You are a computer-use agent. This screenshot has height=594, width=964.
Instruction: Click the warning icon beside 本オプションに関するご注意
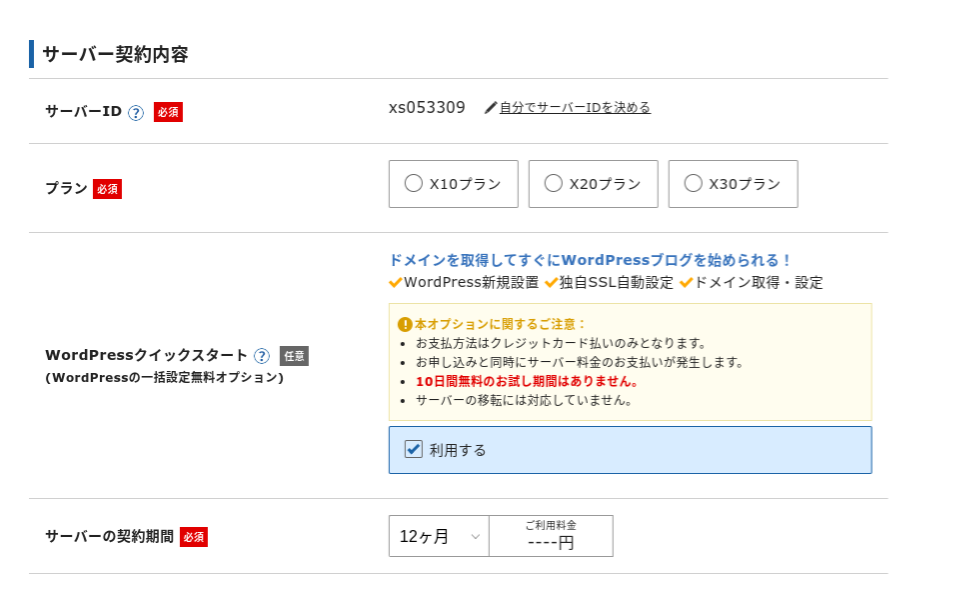pos(405,324)
